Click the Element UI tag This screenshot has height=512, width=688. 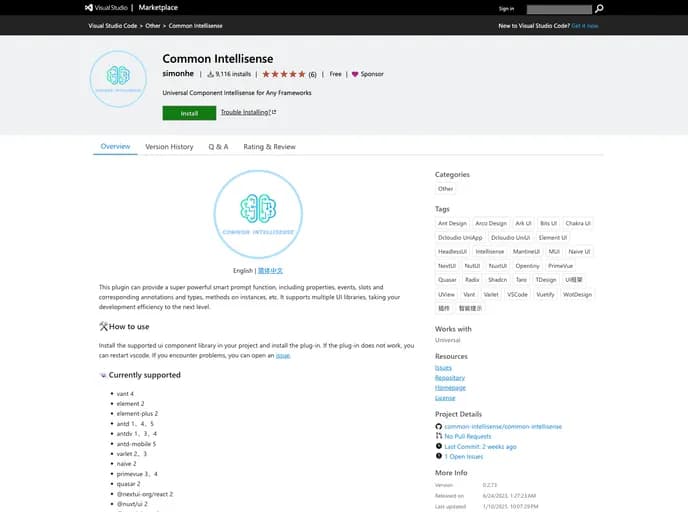pos(553,237)
